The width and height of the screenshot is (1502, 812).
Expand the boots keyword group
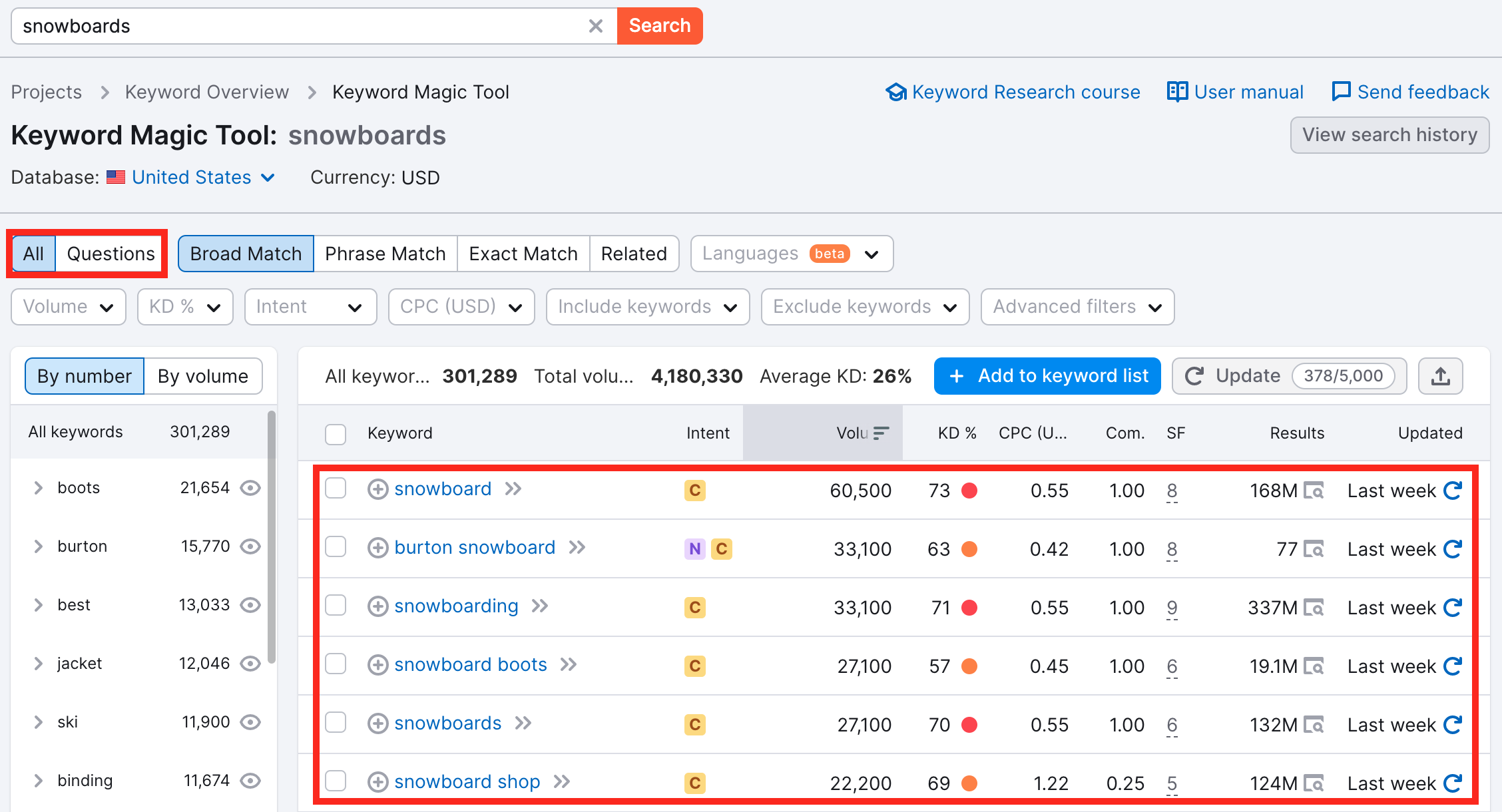point(39,488)
